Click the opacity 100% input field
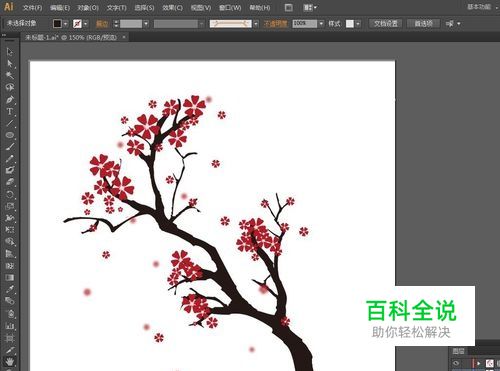 point(305,23)
